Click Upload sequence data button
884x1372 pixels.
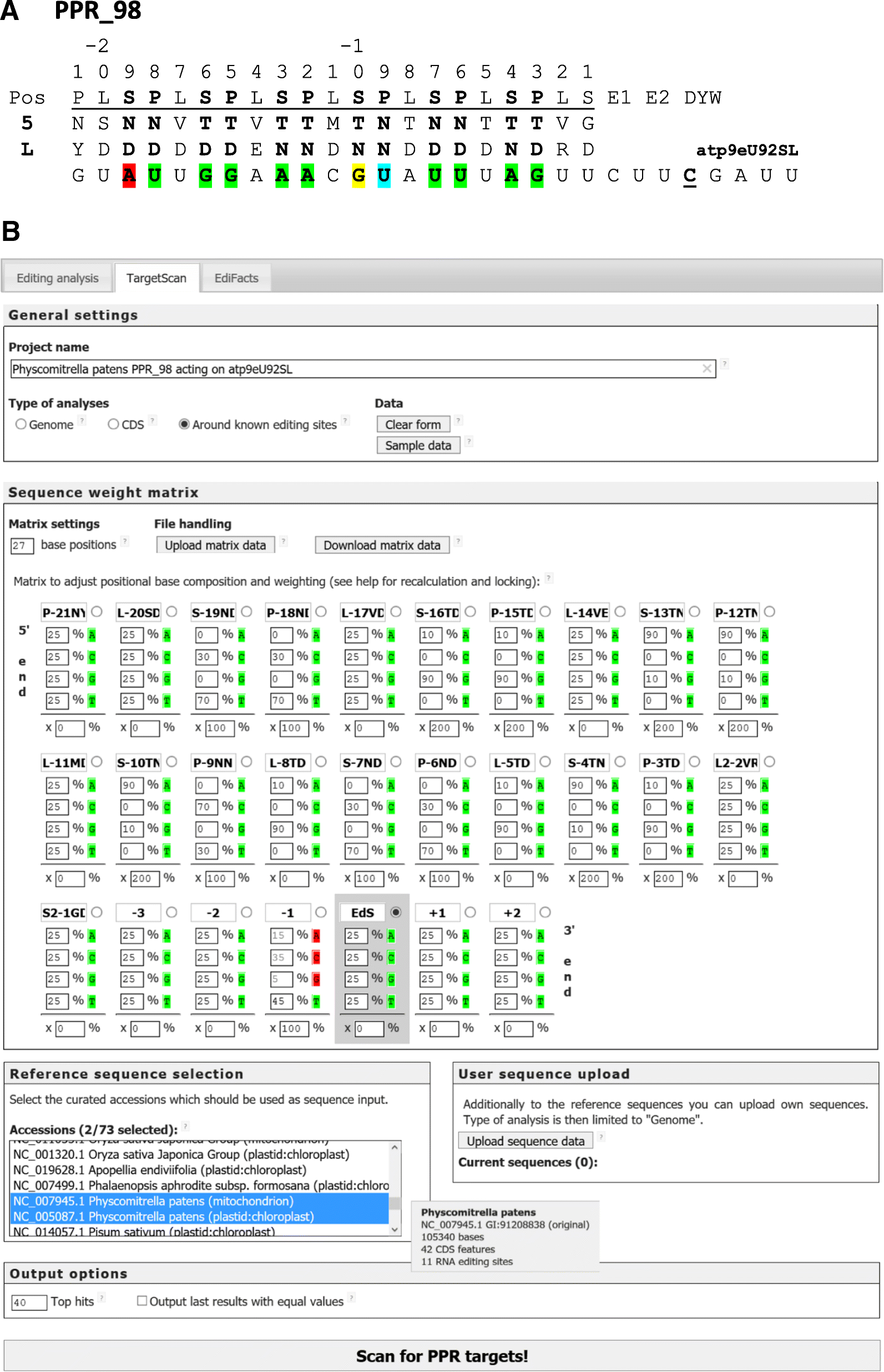pos(525,1141)
